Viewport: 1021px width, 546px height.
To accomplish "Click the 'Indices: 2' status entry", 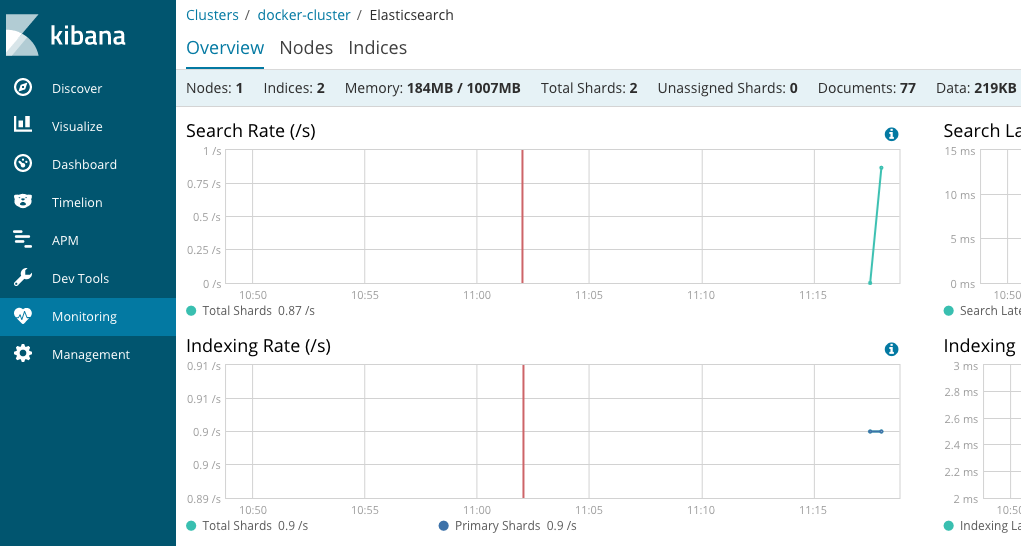I will pyautogui.click(x=294, y=88).
